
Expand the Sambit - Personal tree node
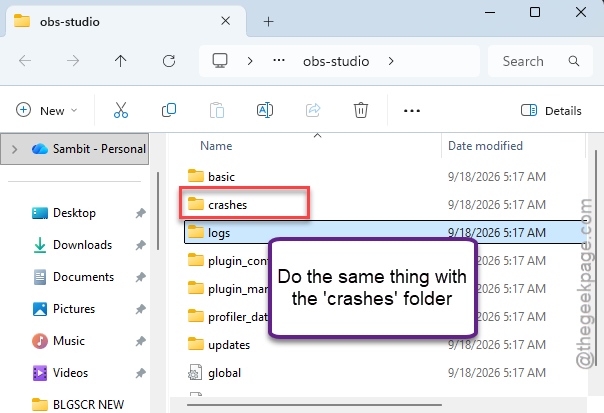(x=15, y=149)
